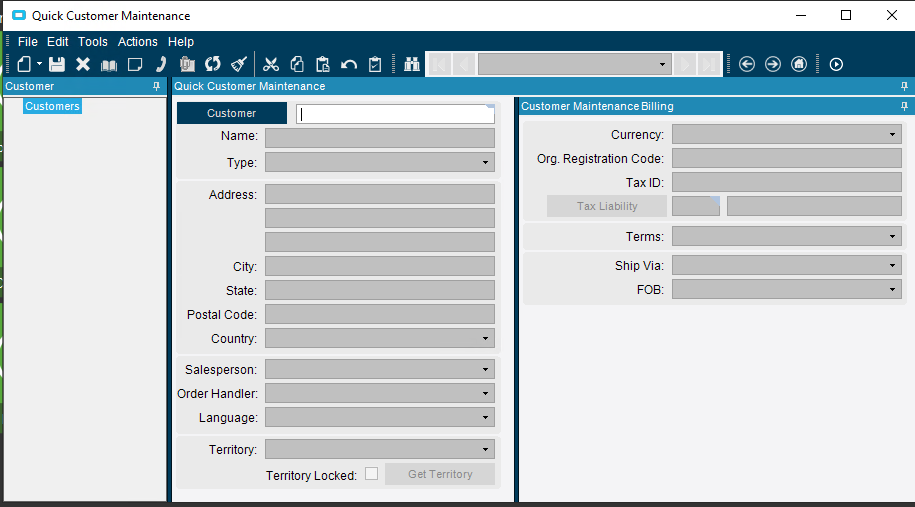Expand the Currency dropdown
The width and height of the screenshot is (915, 507).
click(x=892, y=134)
